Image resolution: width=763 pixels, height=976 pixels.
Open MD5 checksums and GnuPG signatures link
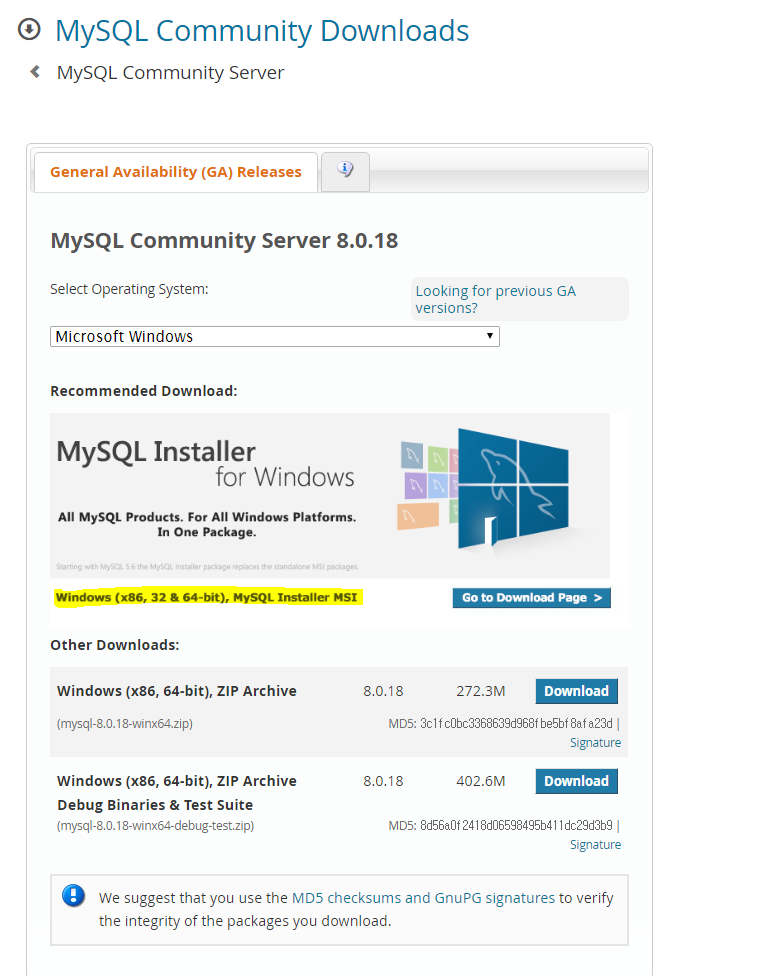pos(423,898)
